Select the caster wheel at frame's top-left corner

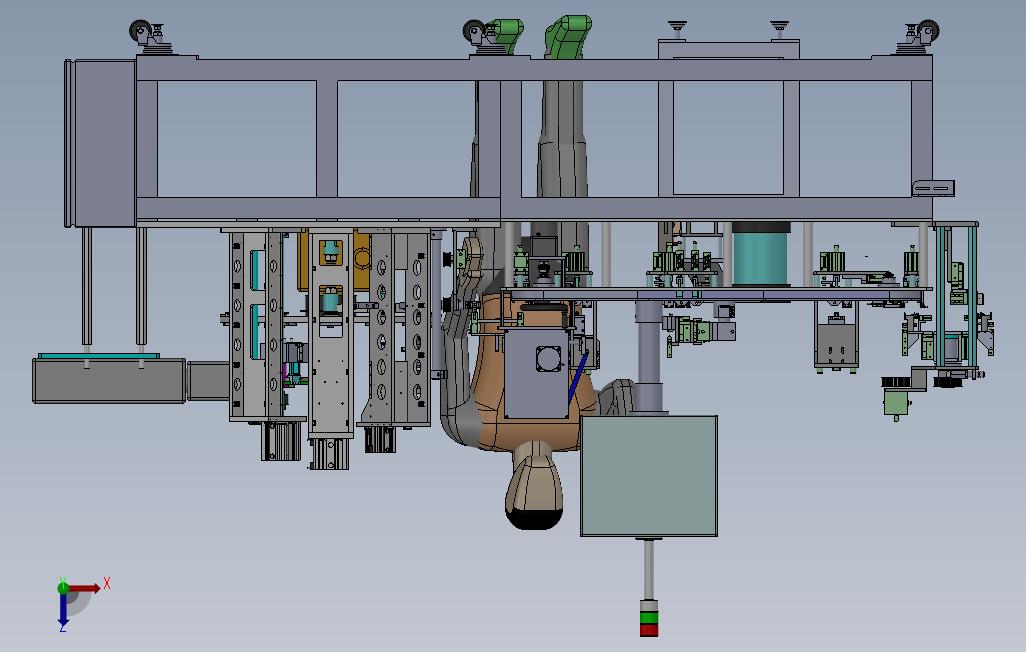coord(139,31)
